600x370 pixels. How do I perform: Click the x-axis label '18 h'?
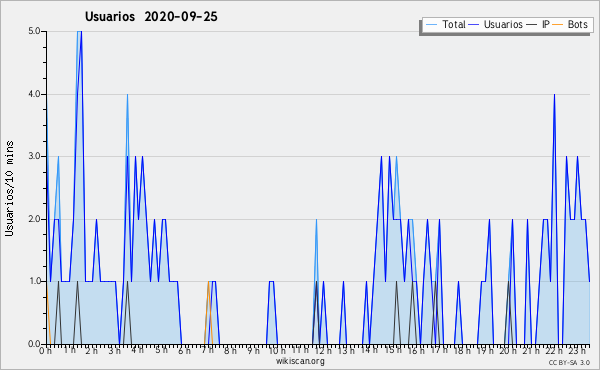pyautogui.click(x=461, y=351)
